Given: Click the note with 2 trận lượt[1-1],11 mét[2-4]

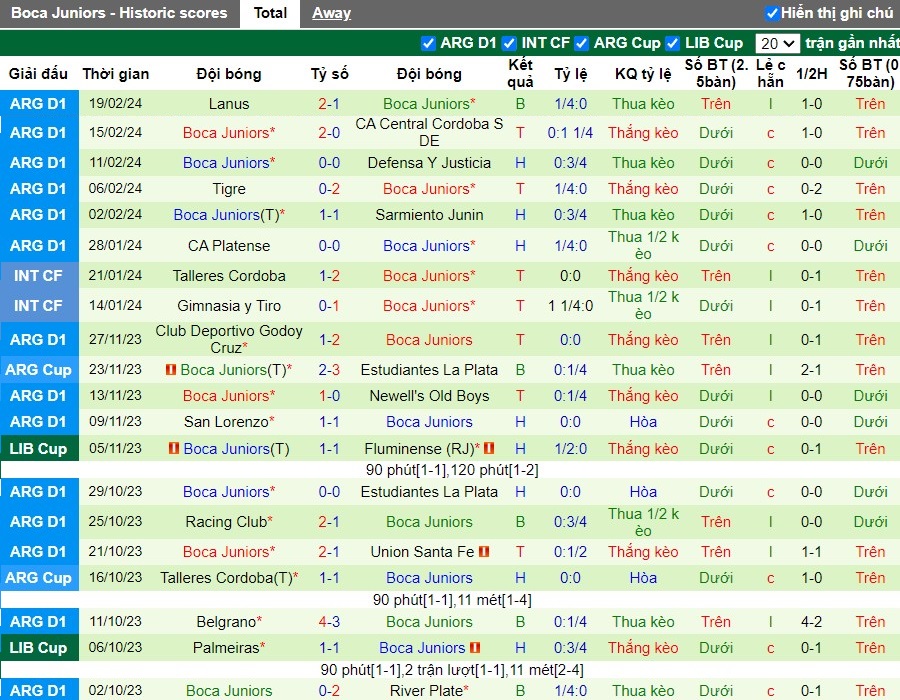Looking at the screenshot, I should 452,670.
